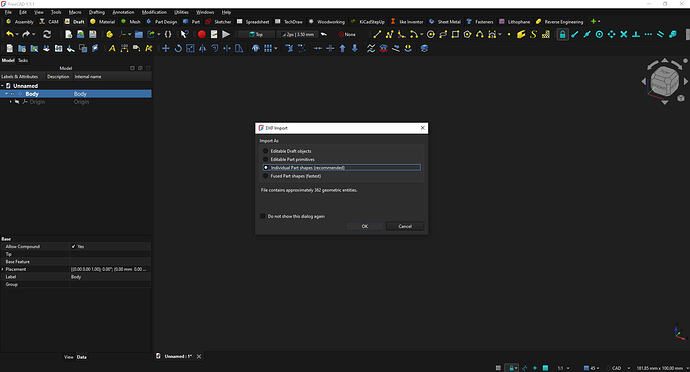Click the What's This help cursor icon
The image size is (690, 372).
[184, 34]
